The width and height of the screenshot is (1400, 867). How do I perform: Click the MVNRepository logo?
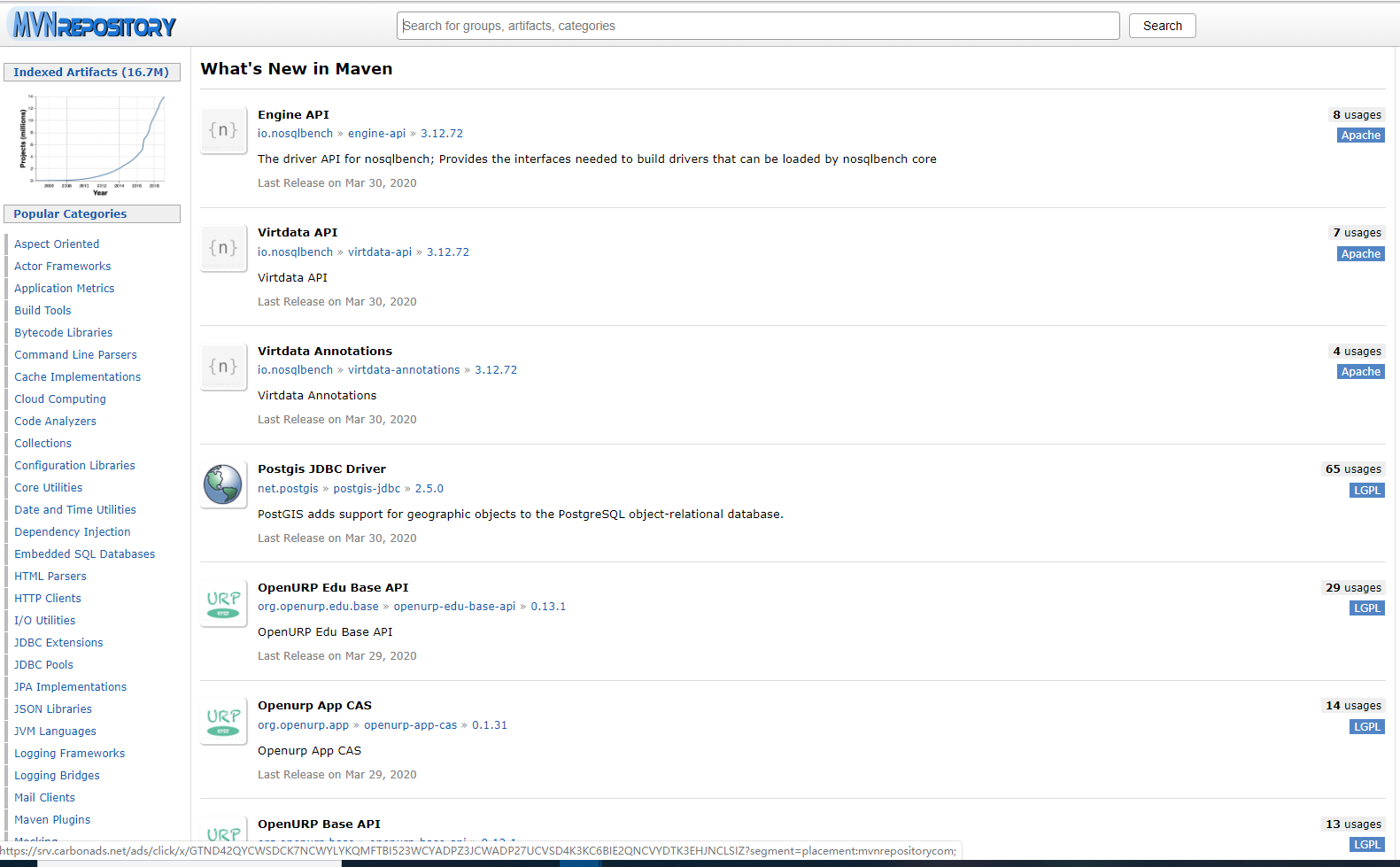(94, 26)
